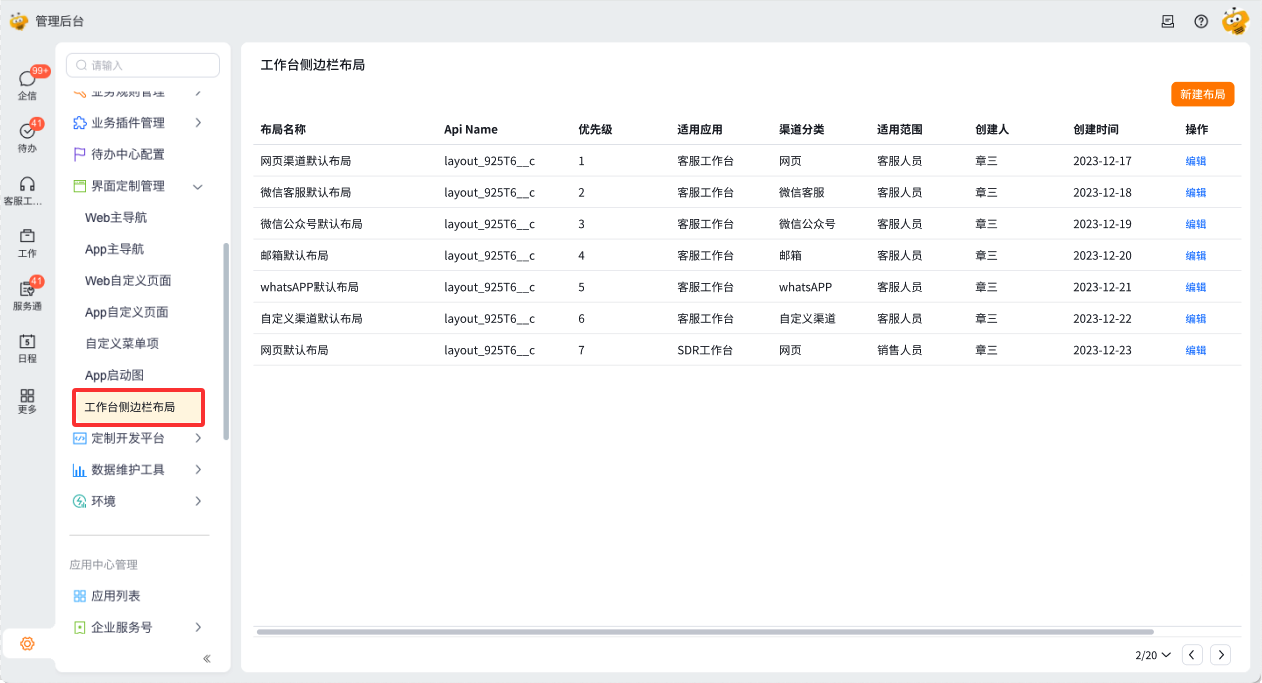The image size is (1262, 683).
Task: Open the 更多 apps grid icon
Action: pyautogui.click(x=26, y=400)
